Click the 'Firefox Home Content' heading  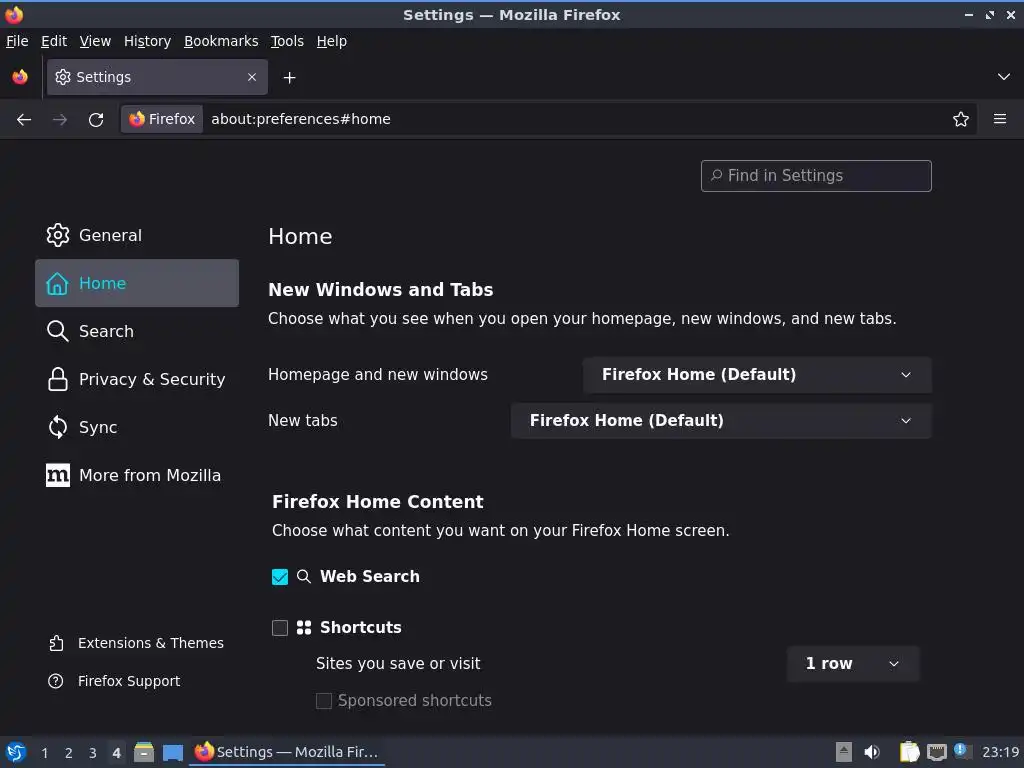(377, 502)
